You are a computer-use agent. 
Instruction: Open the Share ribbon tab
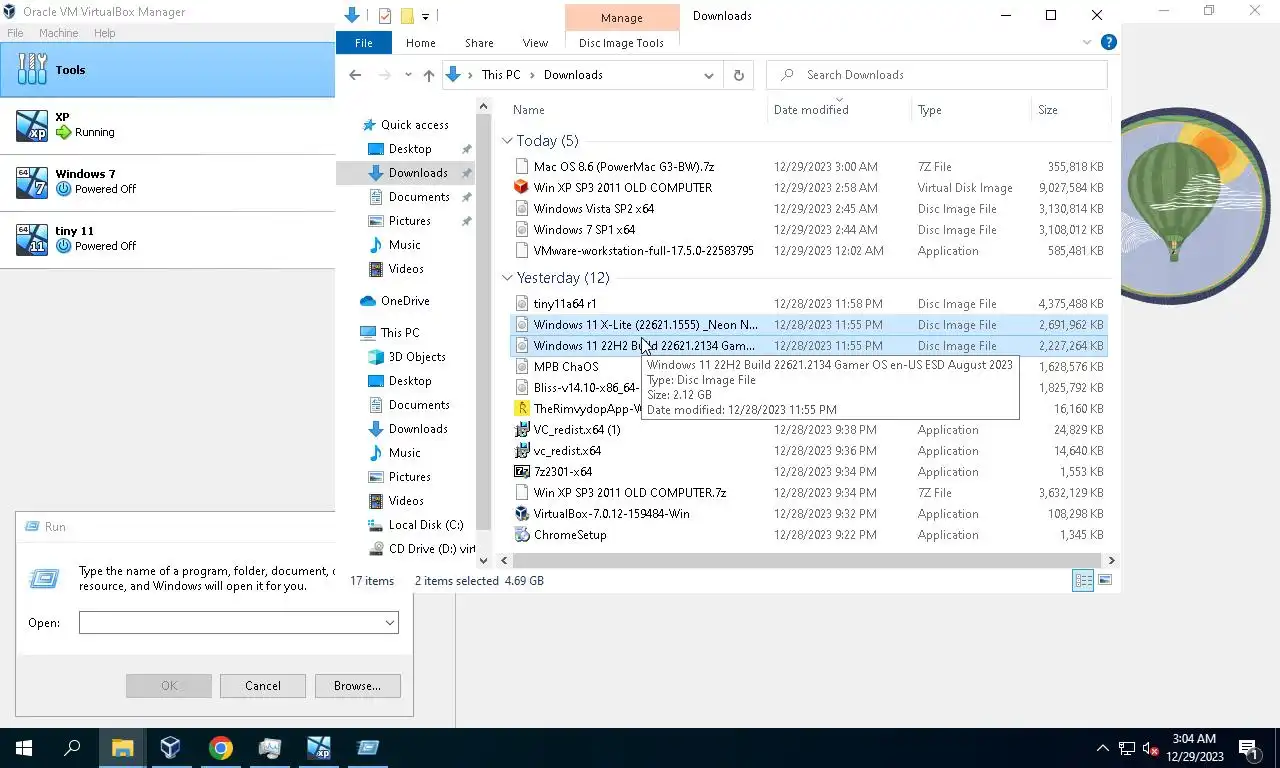coord(479,43)
